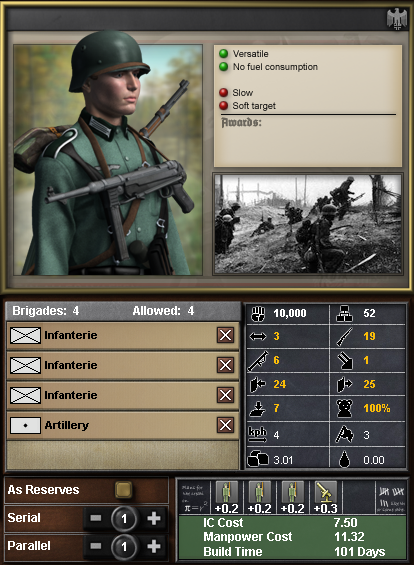Click the kph speed icon
This screenshot has height=565, width=414.
258,434
